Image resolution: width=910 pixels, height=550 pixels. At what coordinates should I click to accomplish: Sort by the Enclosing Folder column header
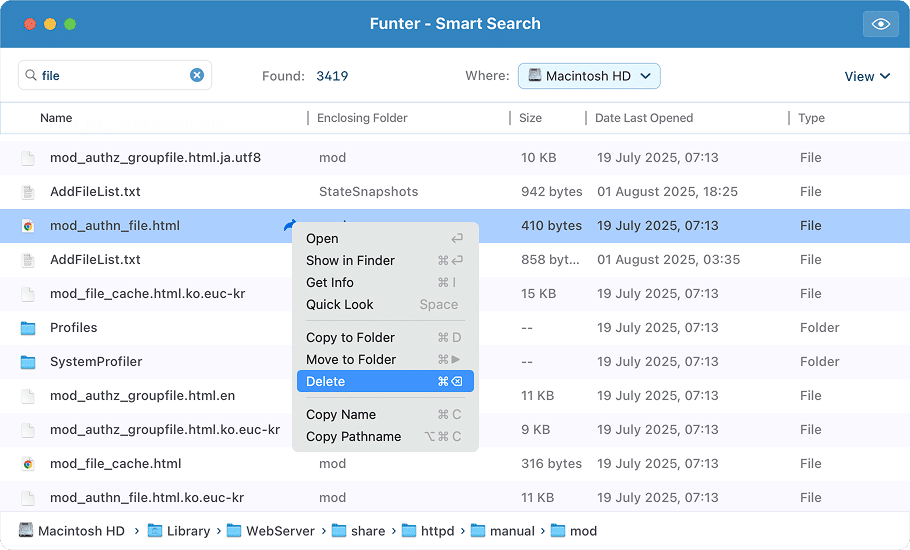362,118
